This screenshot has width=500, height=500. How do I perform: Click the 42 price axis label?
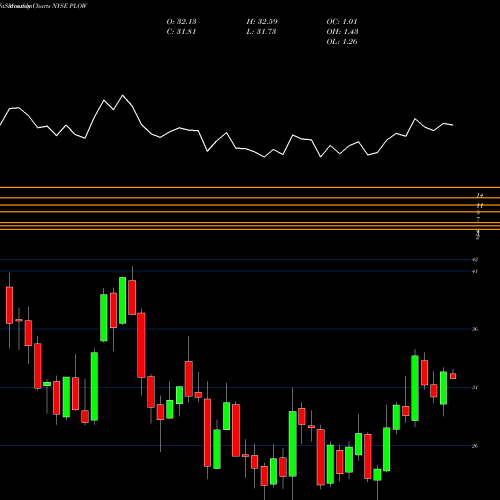coord(475,259)
